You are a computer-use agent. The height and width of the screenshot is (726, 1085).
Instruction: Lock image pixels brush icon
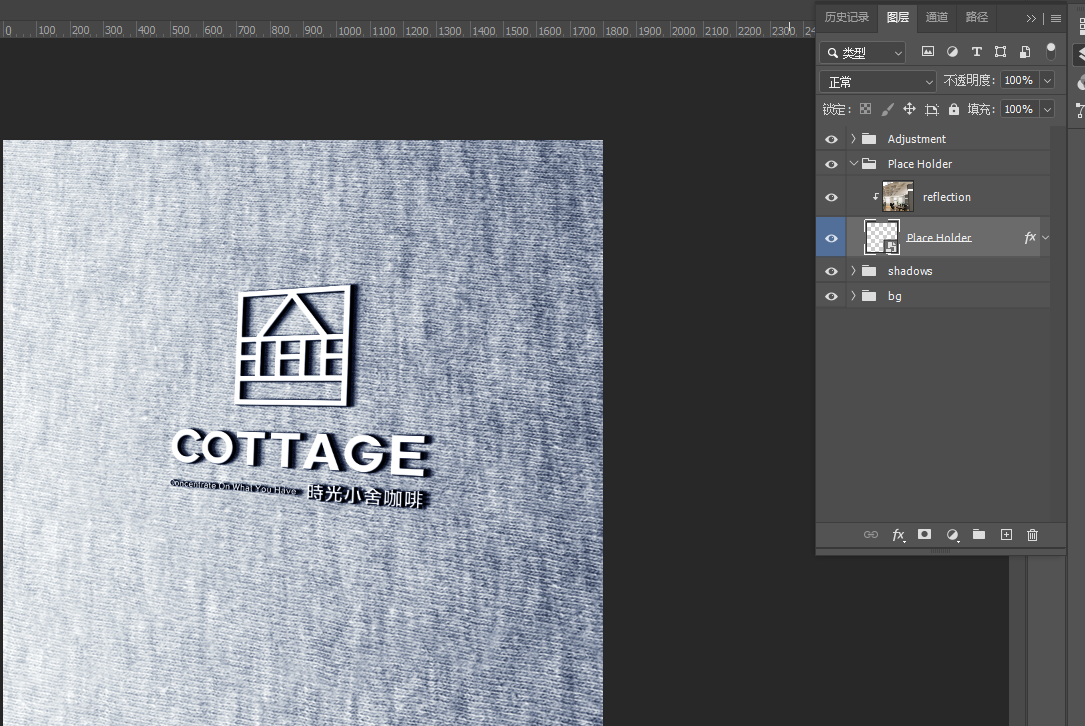pyautogui.click(x=887, y=109)
